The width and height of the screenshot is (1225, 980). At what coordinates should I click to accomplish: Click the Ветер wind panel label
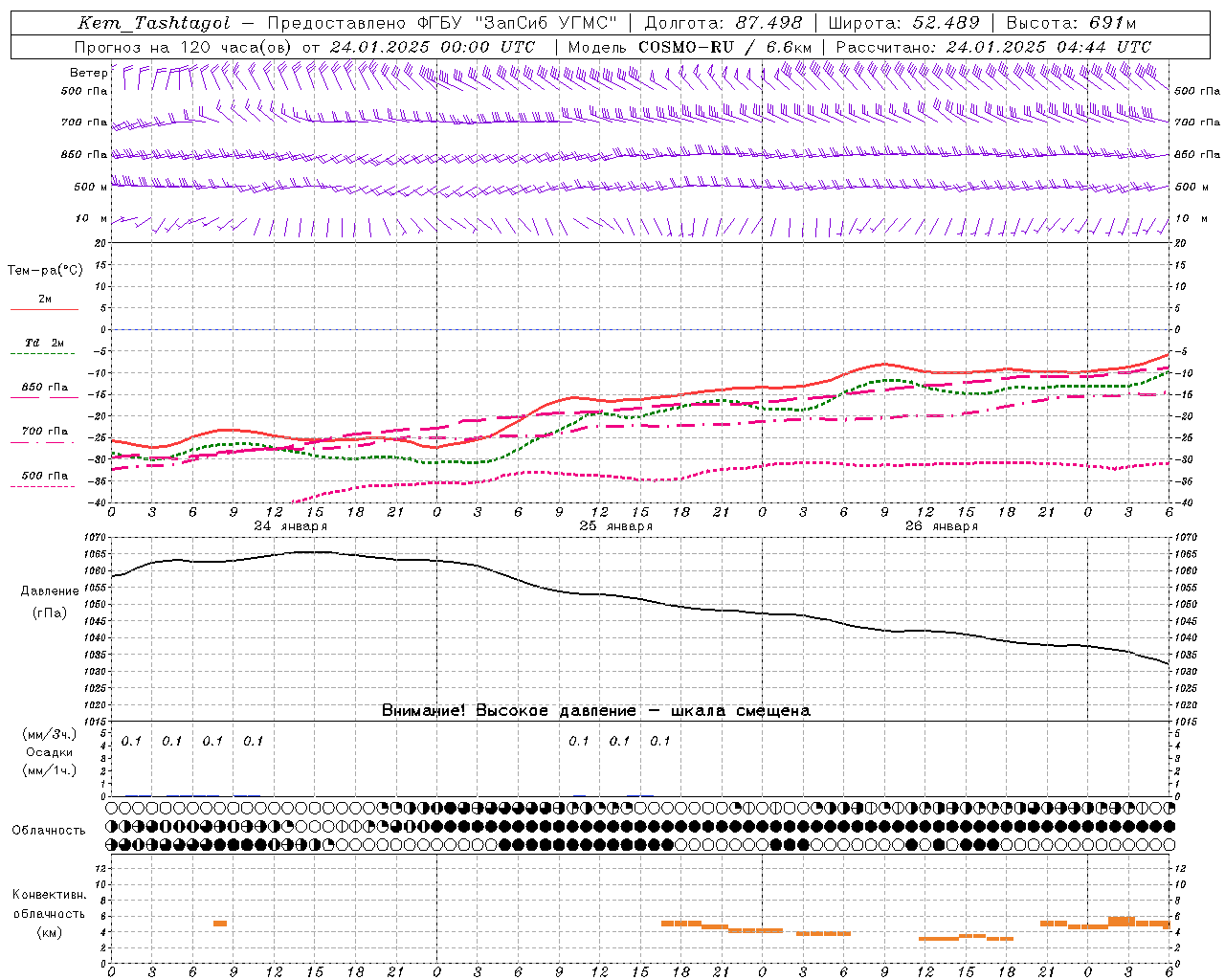click(88, 73)
